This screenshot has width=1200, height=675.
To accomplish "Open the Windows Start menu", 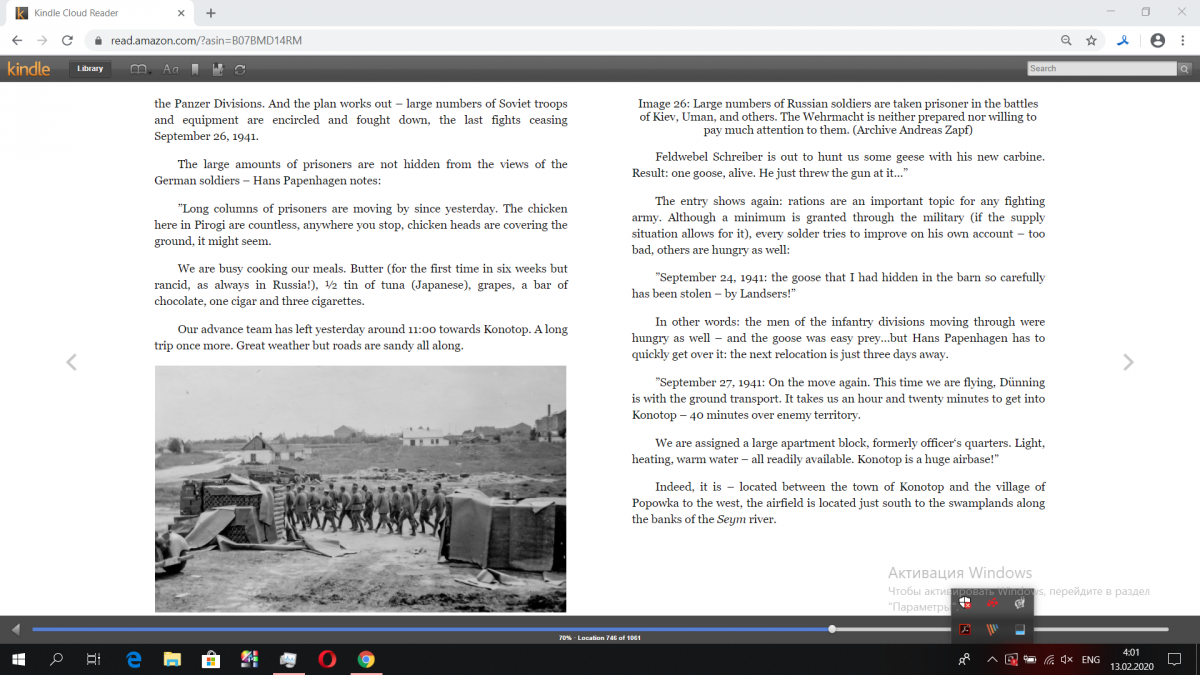I will click(18, 660).
